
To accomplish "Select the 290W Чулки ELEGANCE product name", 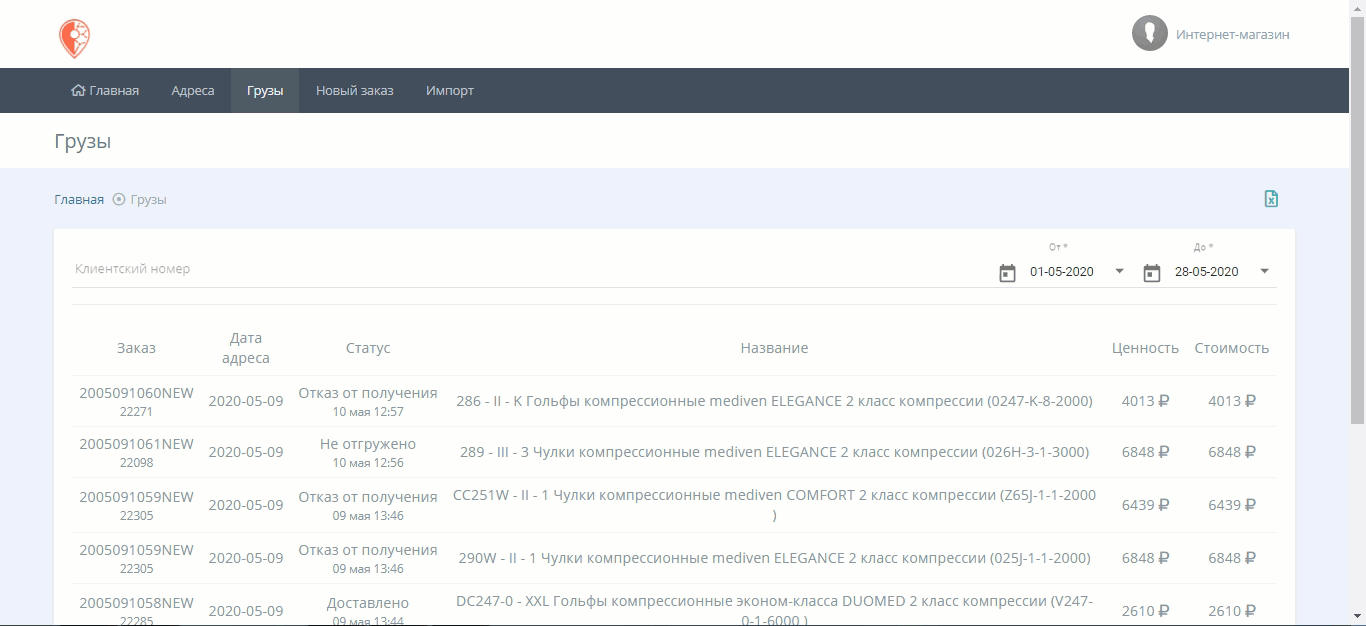I will pos(774,558).
